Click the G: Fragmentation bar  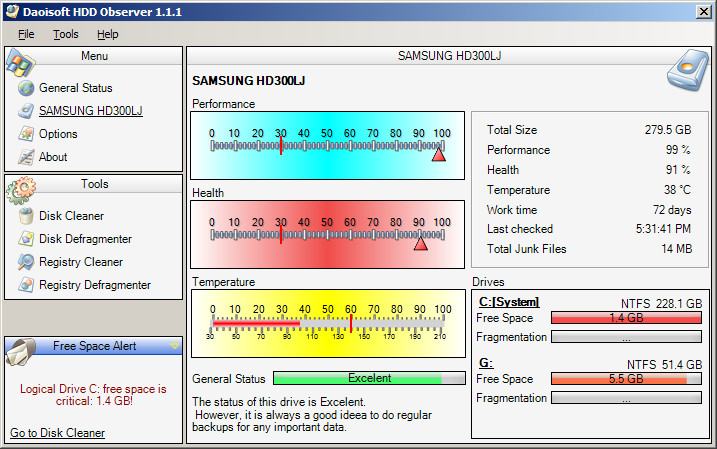(626, 398)
